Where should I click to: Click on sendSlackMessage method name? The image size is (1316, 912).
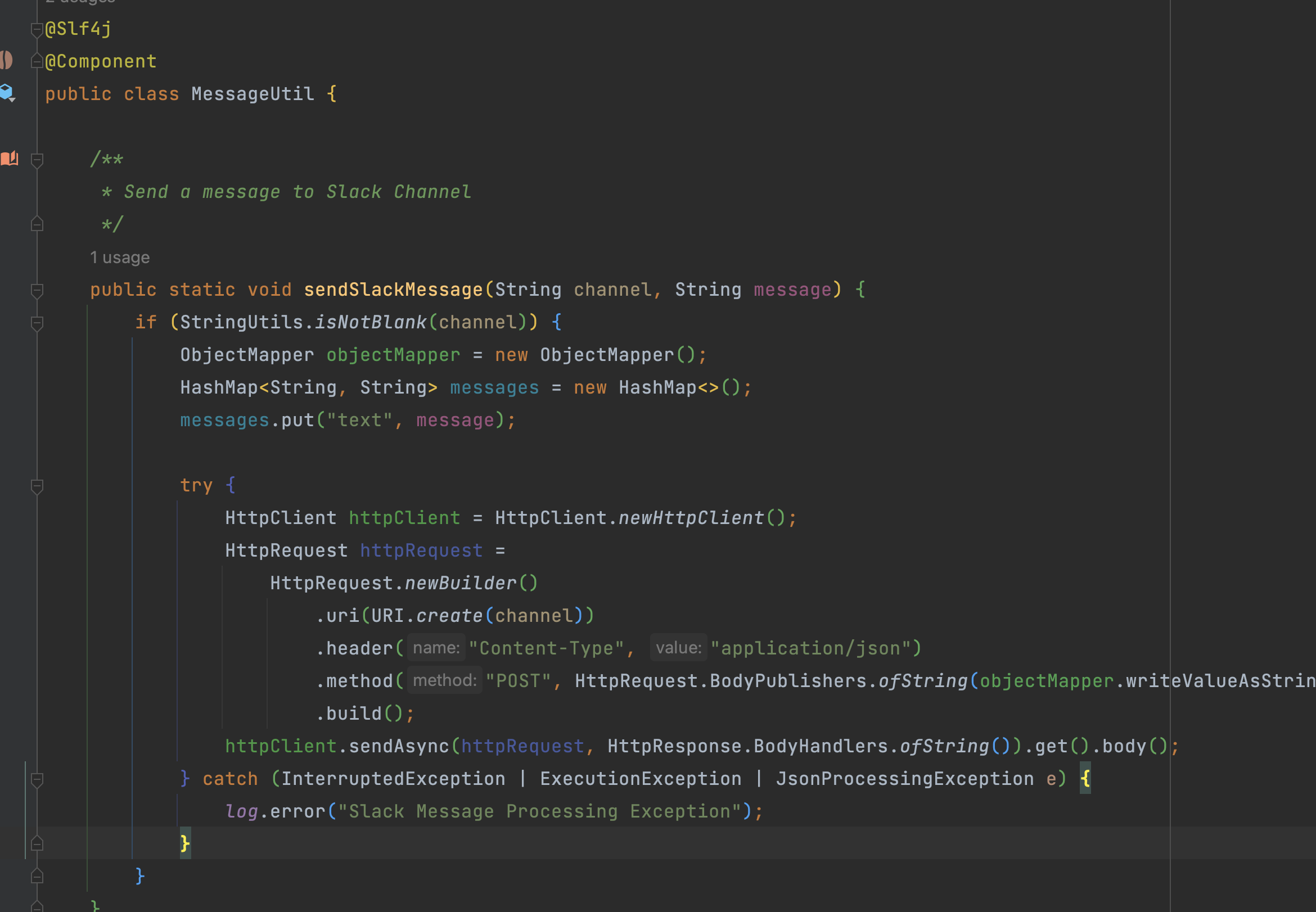393,290
